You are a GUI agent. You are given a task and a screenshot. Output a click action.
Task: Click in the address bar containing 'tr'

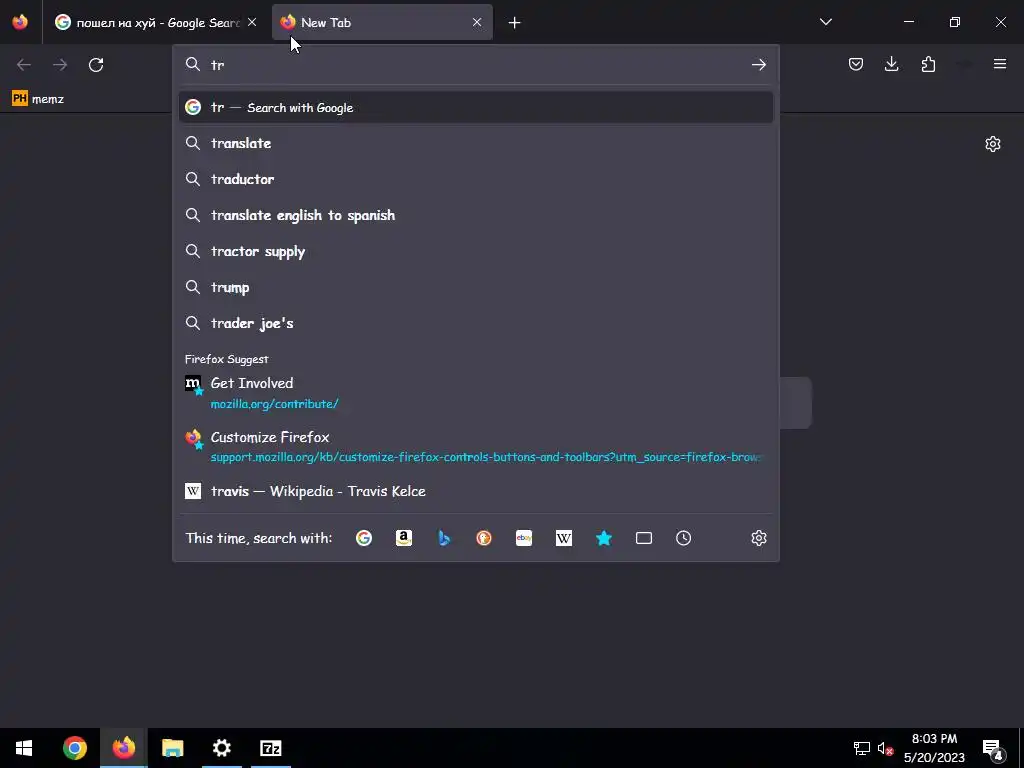point(477,65)
